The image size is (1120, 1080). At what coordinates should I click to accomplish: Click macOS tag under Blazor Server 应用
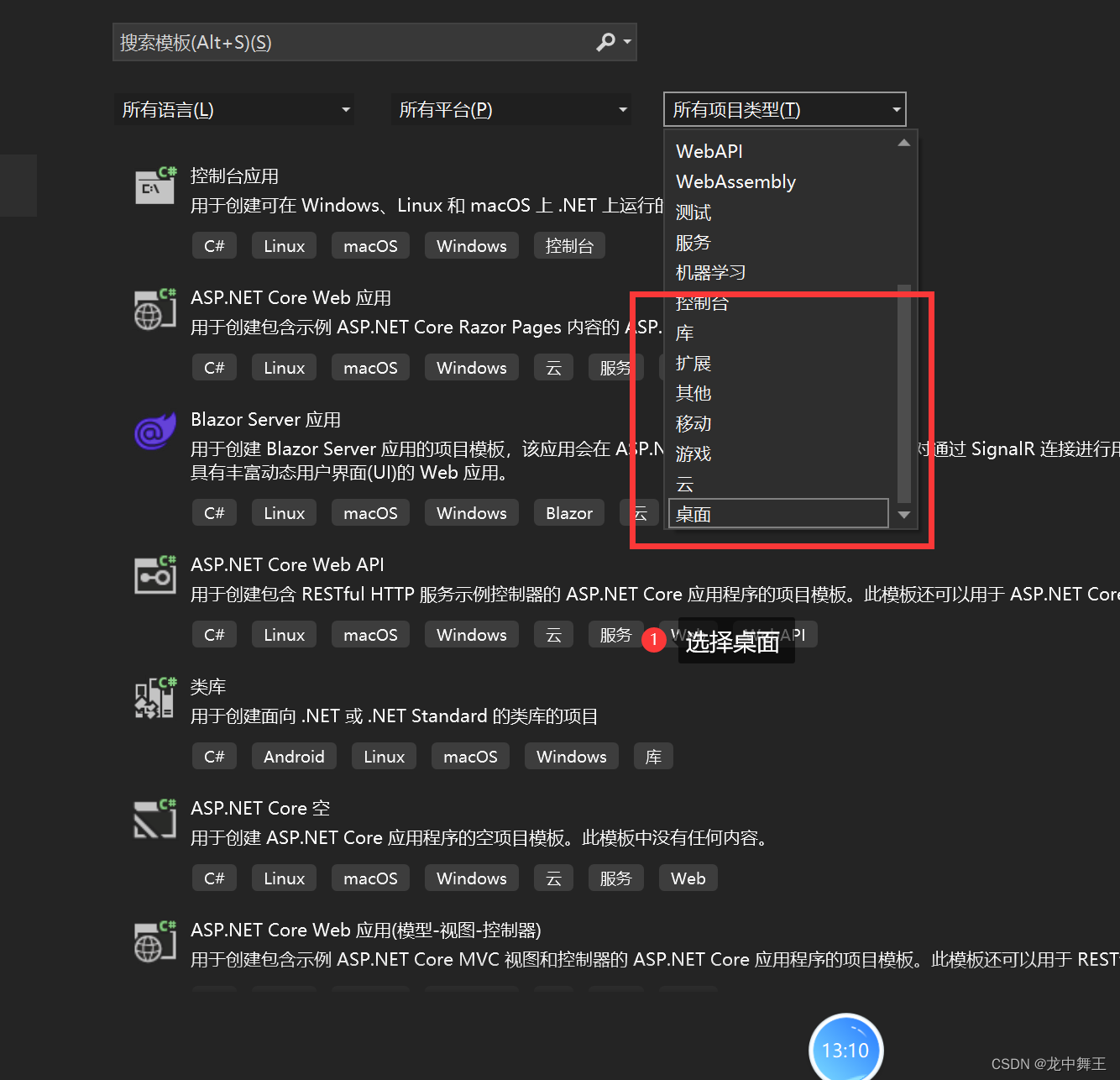370,513
